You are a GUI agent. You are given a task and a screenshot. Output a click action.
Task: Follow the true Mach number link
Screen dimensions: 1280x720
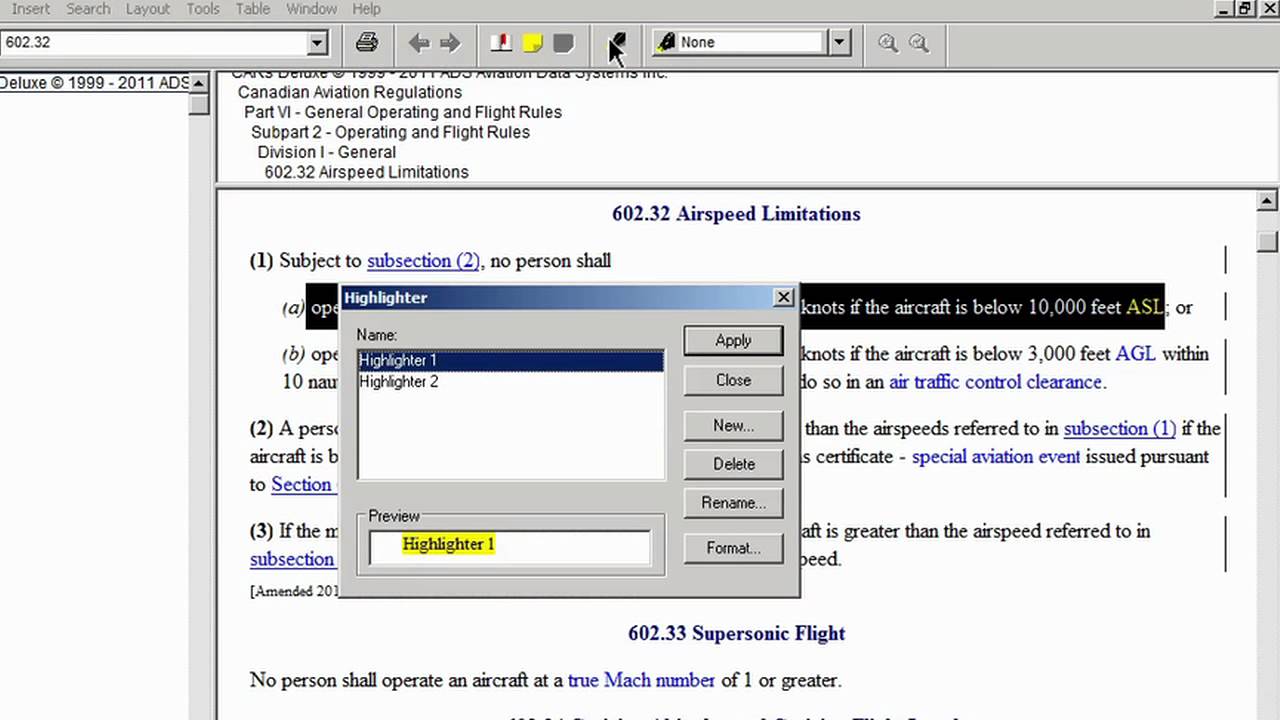(641, 680)
